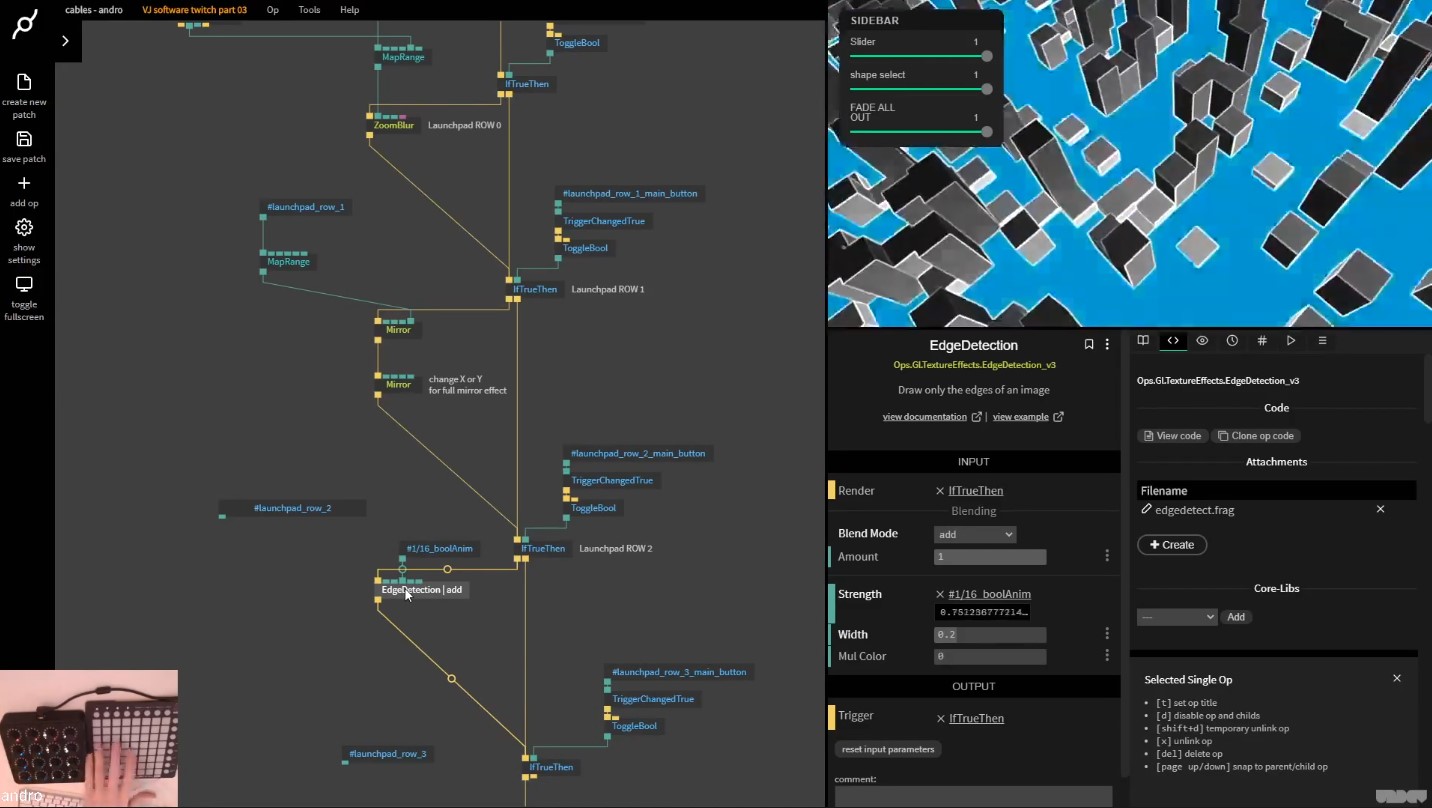Collapse the left sidebar with the arrow

(66, 42)
